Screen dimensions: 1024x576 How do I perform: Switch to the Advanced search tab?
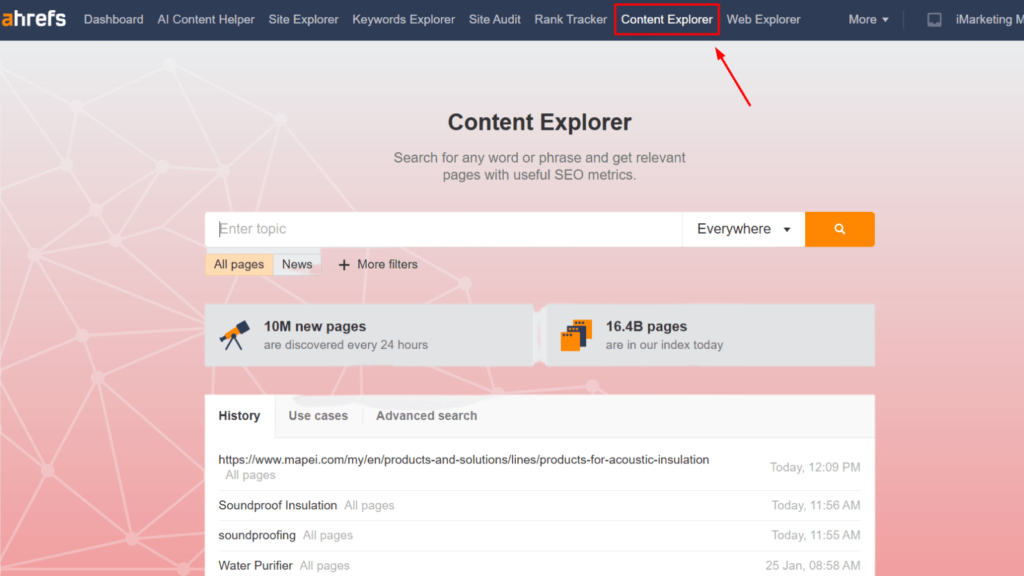tap(426, 416)
